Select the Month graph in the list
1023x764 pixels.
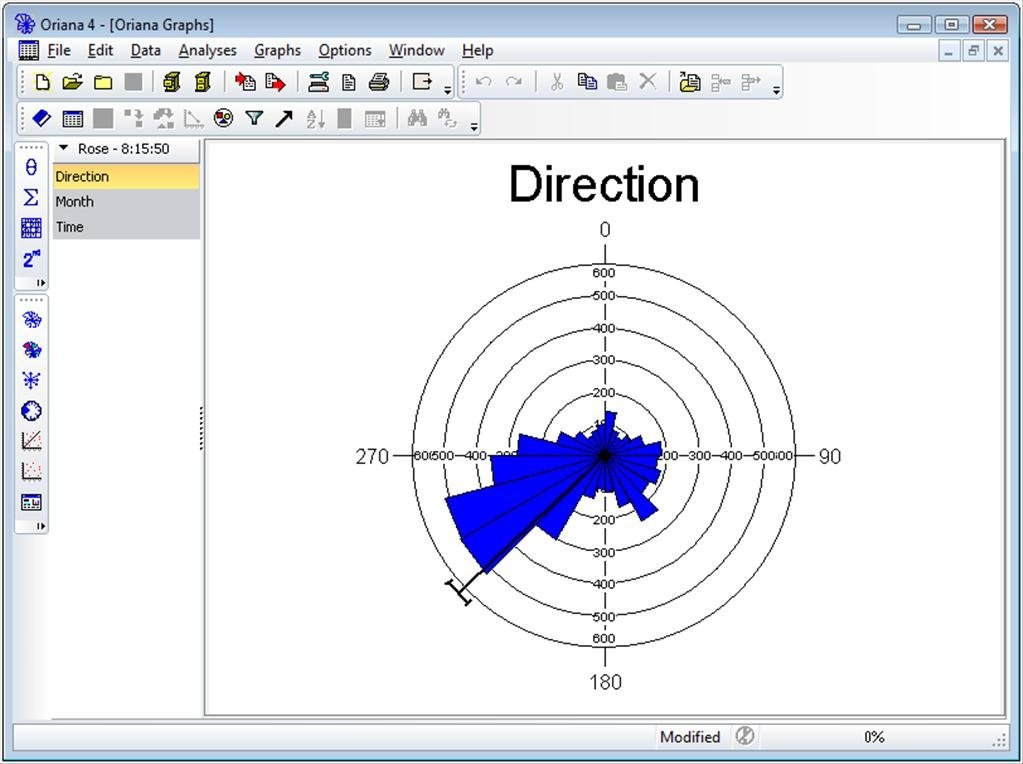[x=126, y=202]
